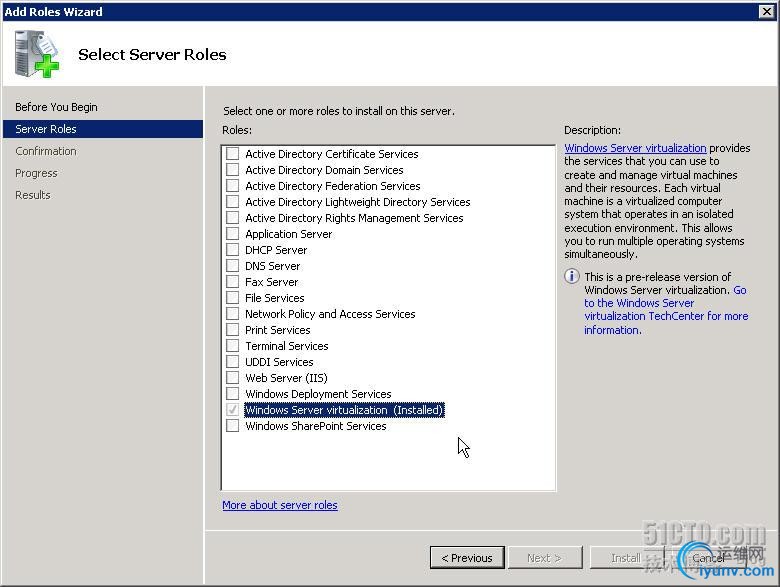Select the Windows Deployment Services label
This screenshot has width=780, height=587.
[x=318, y=394]
